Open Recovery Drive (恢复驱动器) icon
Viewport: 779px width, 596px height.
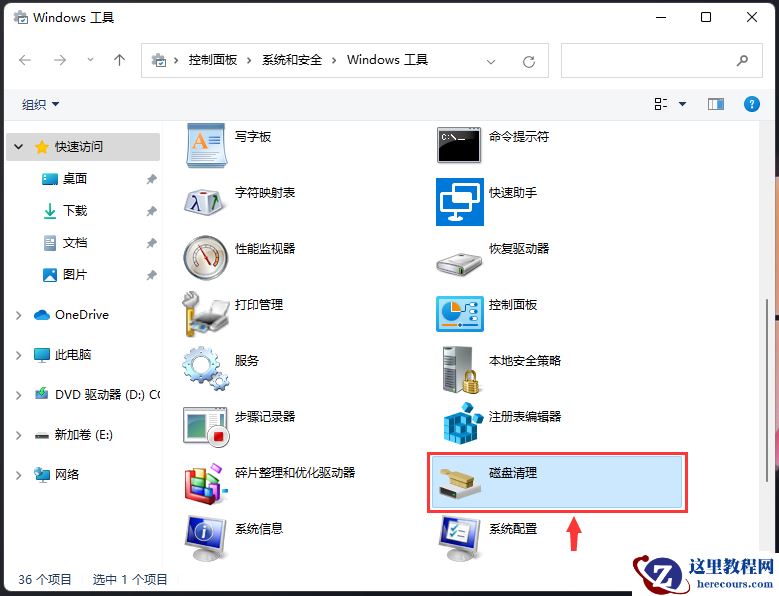(x=459, y=264)
